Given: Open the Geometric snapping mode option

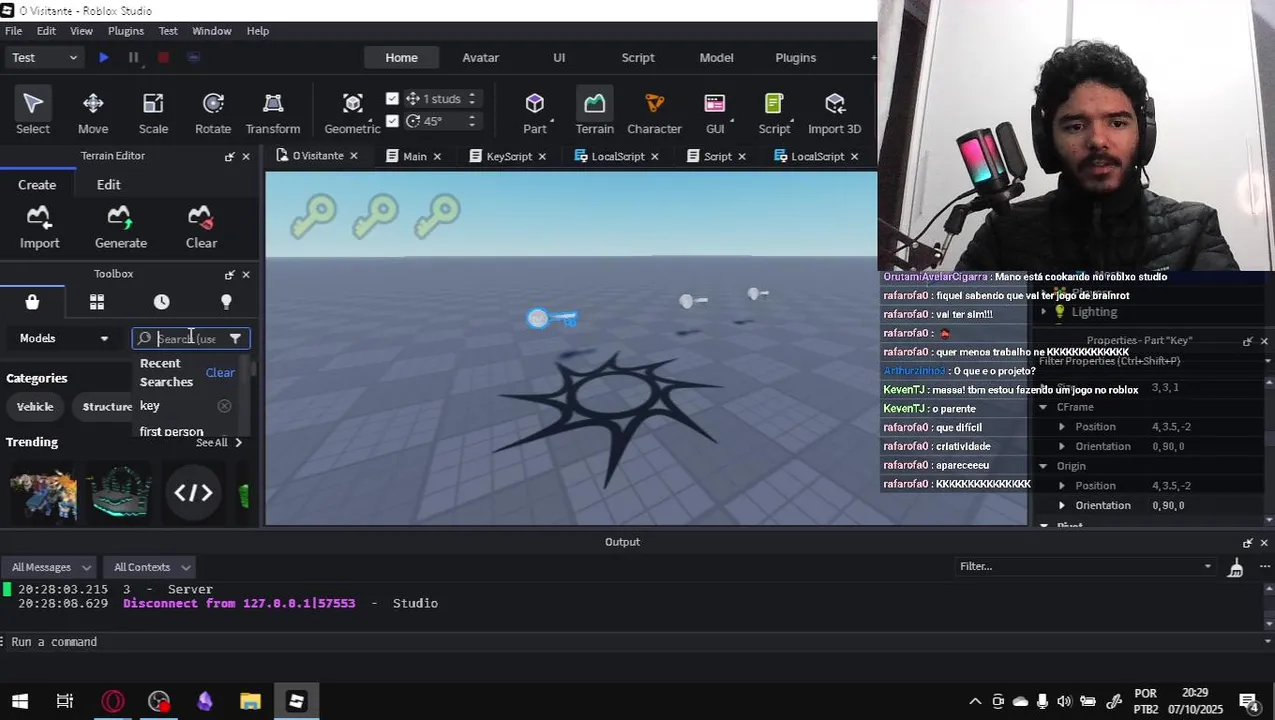Looking at the screenshot, I should coord(352,112).
